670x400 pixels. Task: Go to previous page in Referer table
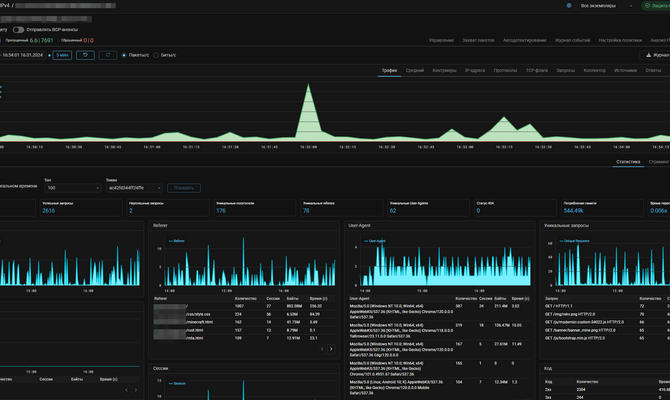(321, 349)
